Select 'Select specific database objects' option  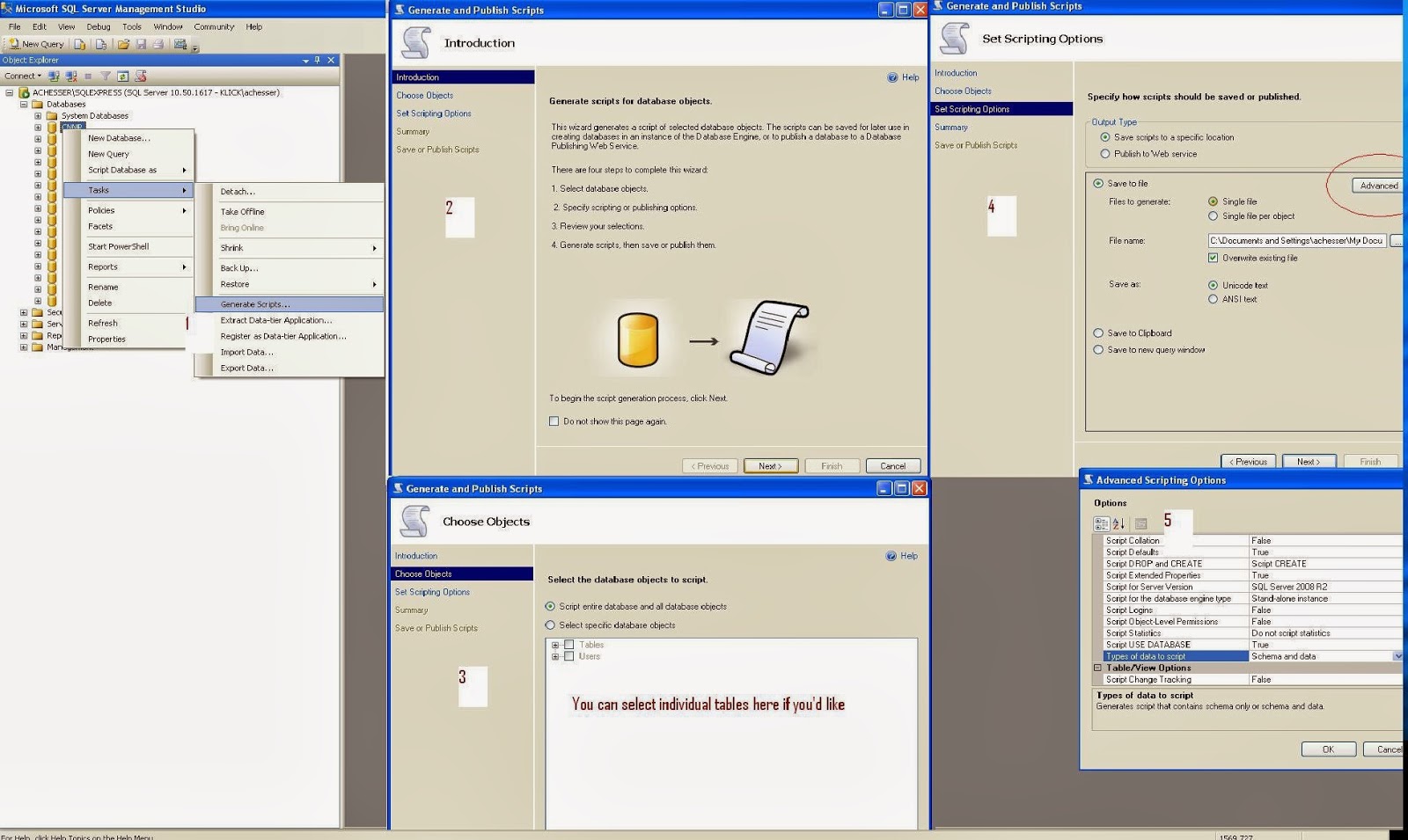pyautogui.click(x=551, y=625)
